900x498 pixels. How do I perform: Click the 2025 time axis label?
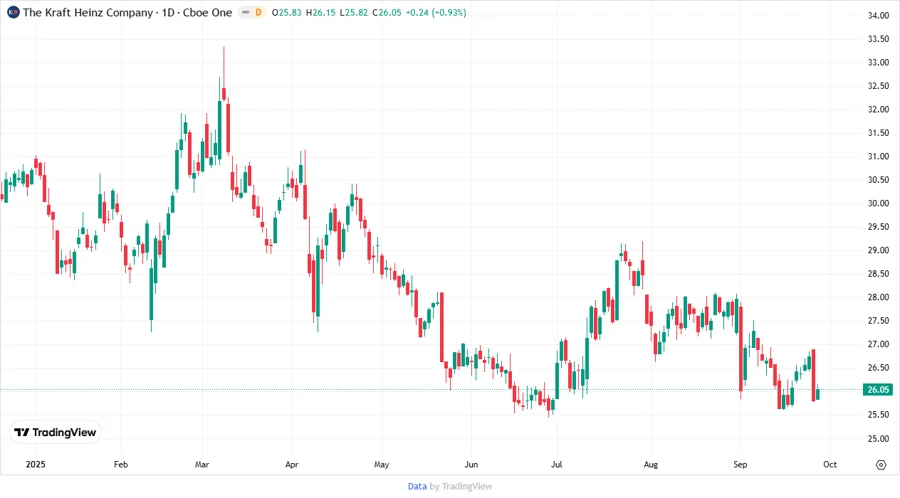pos(36,464)
